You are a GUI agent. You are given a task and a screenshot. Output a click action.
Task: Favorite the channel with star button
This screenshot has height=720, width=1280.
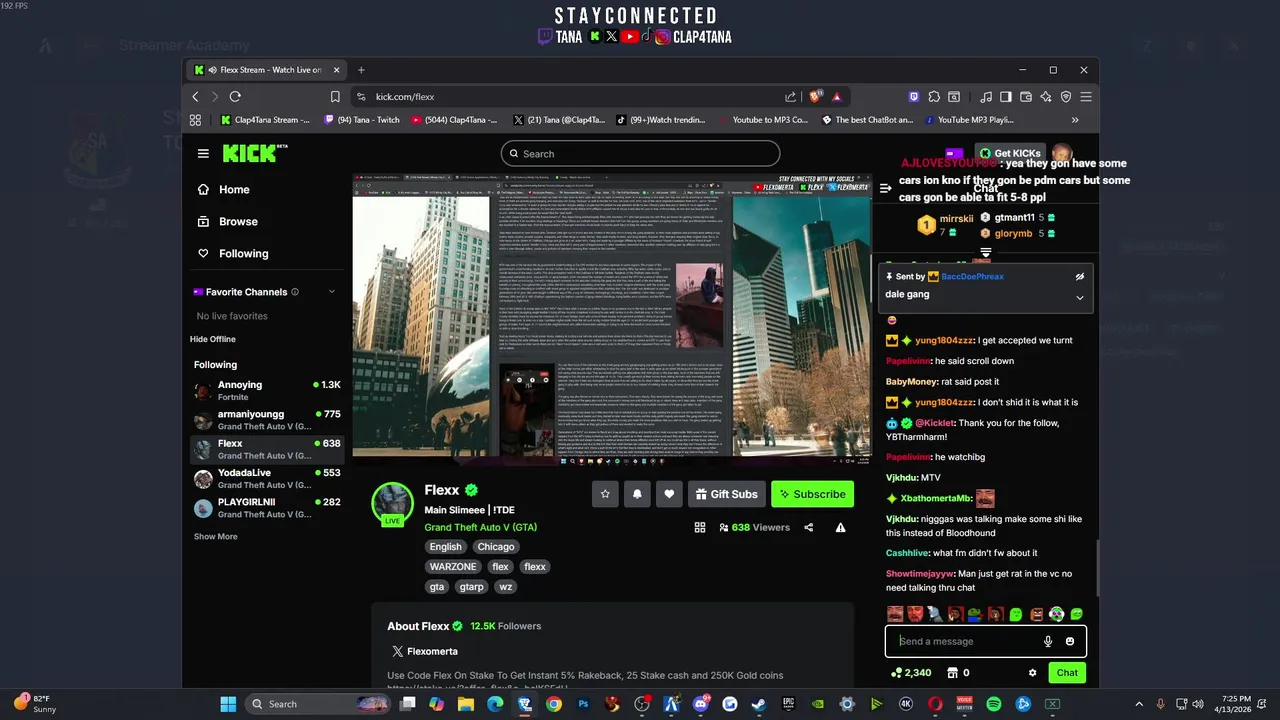coord(604,494)
